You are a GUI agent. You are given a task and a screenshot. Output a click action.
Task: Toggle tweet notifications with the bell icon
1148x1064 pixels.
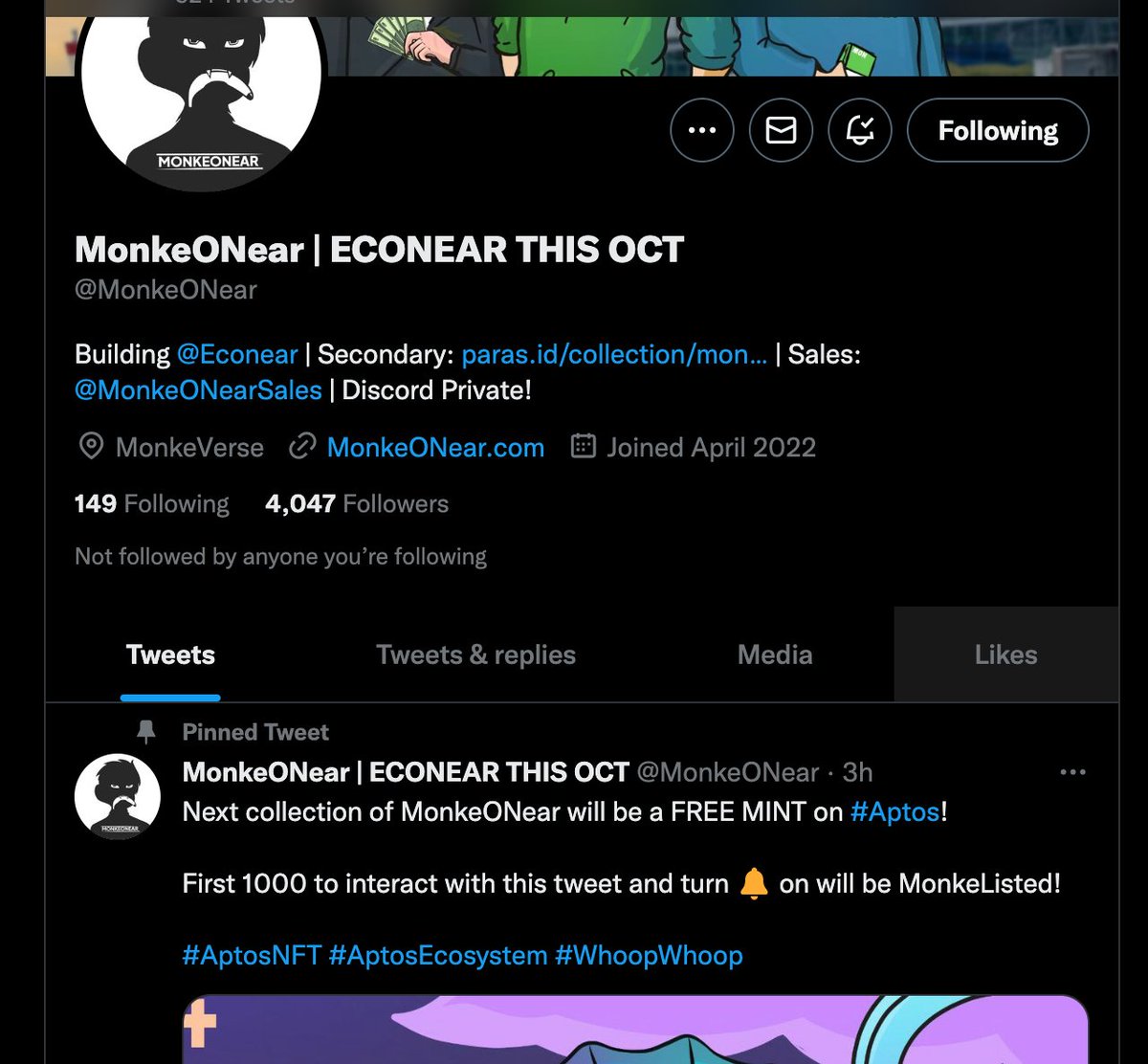(x=860, y=130)
